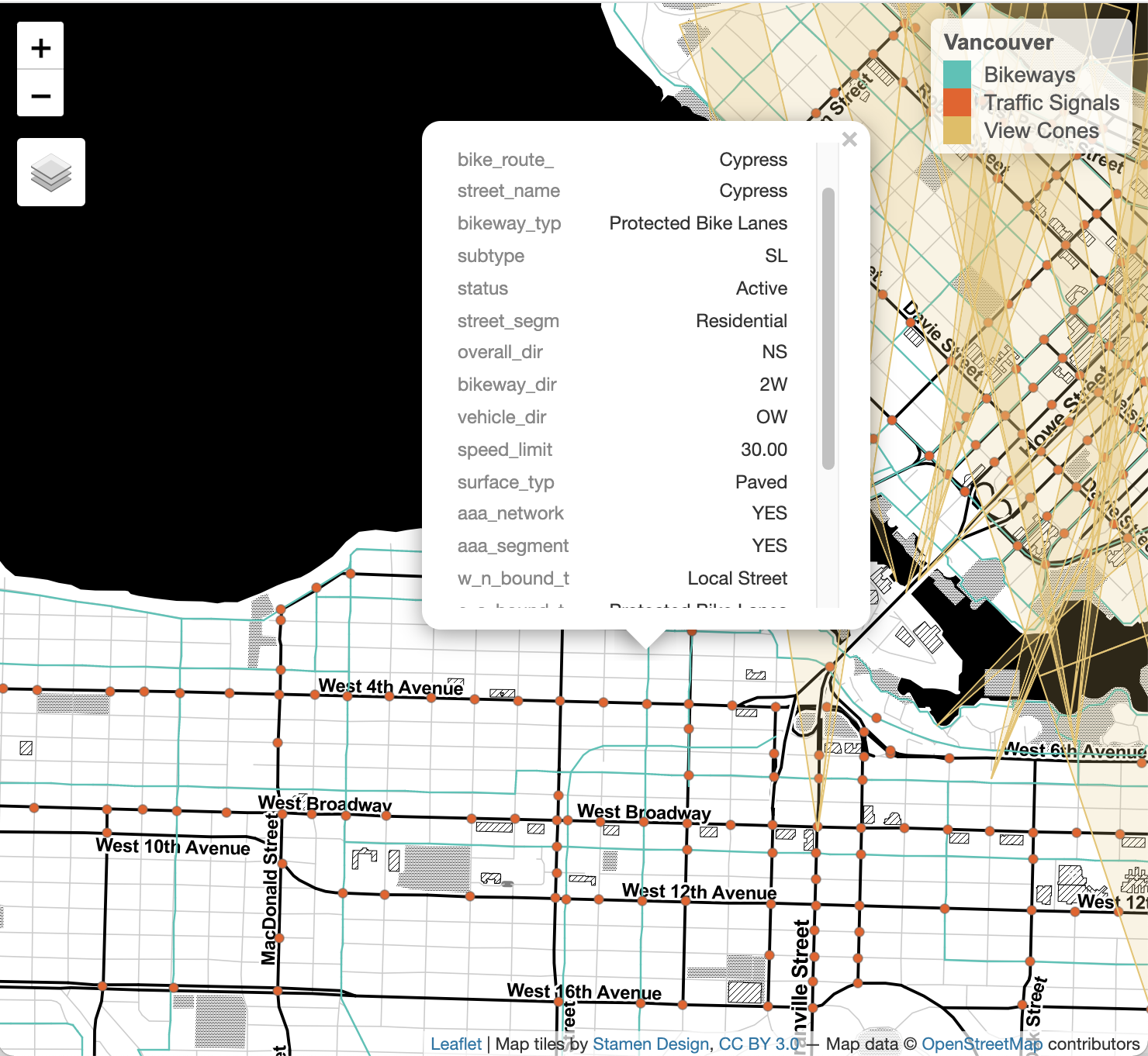The image size is (1148, 1056).
Task: Click the teal Bikeways legend swatch
Action: point(957,74)
